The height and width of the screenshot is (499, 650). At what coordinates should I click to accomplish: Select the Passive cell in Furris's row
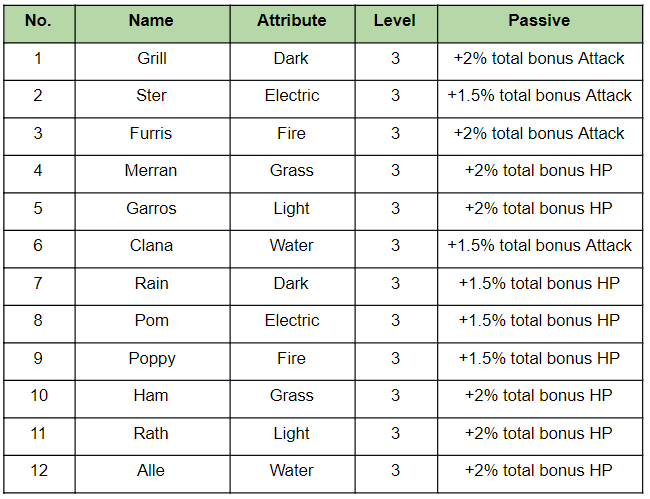click(x=539, y=133)
